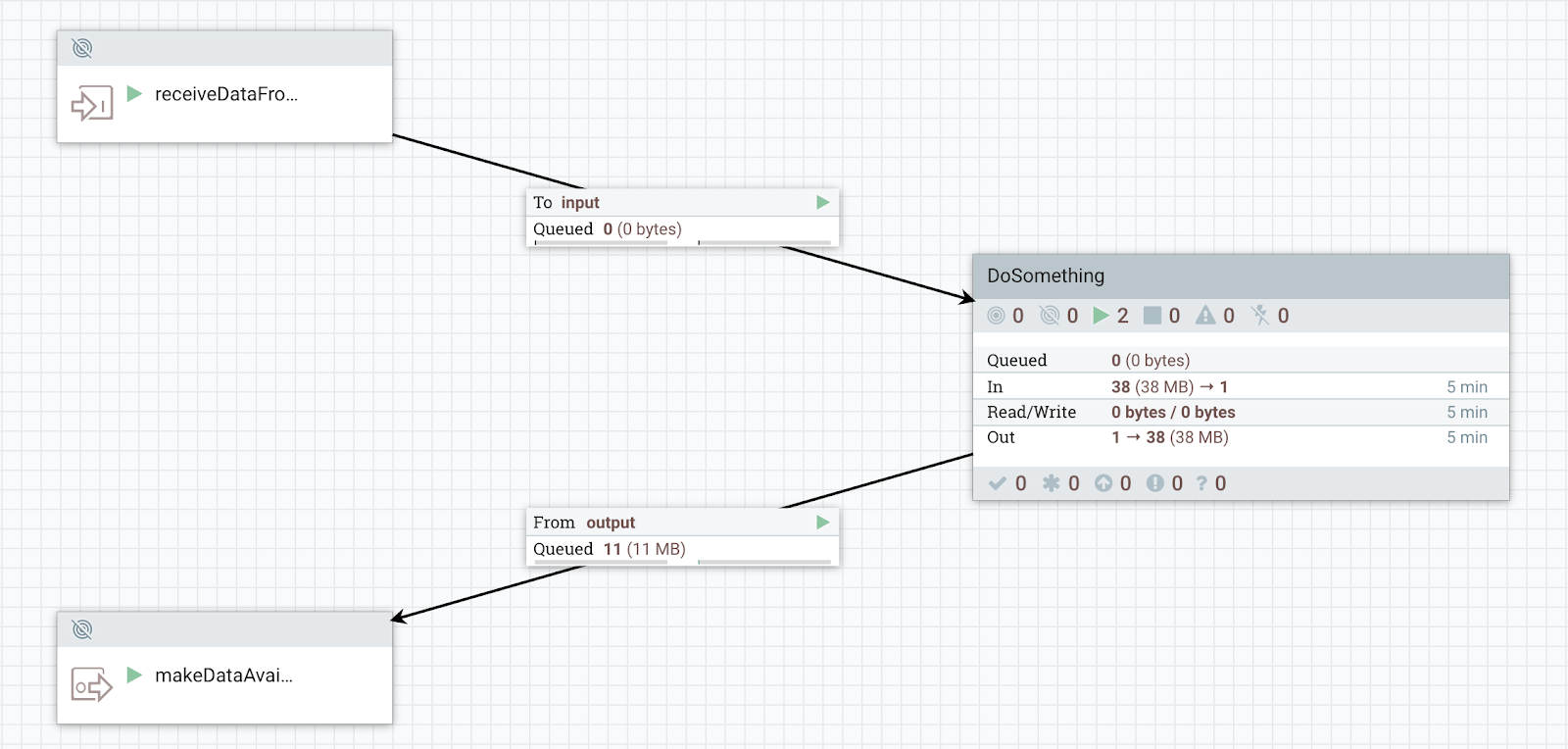1568x749 pixels.
Task: Click the up-to-date checkmark icon in DoSomething
Action: point(998,483)
